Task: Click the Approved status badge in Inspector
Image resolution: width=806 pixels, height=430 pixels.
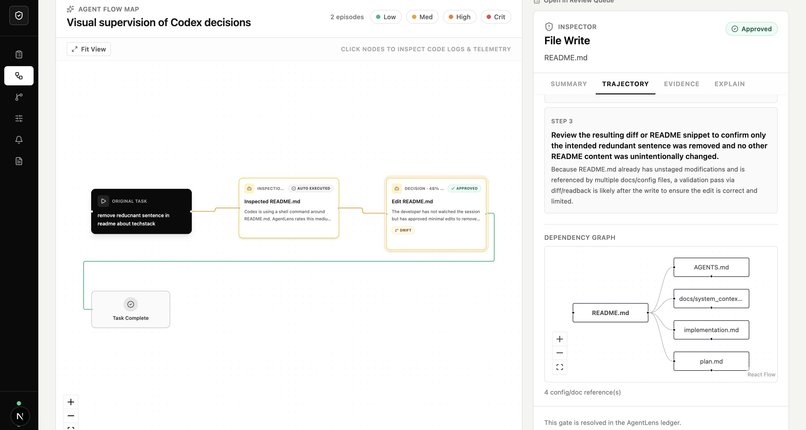Action: 752,29
